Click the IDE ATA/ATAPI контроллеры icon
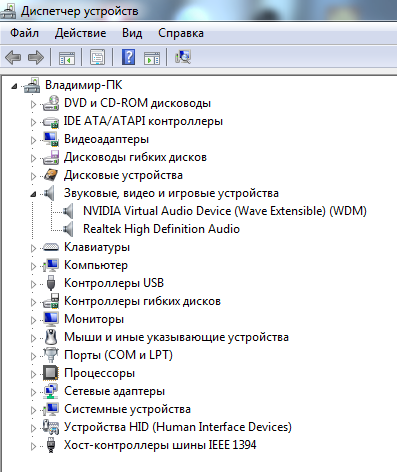This screenshot has height=472, width=397. point(51,122)
